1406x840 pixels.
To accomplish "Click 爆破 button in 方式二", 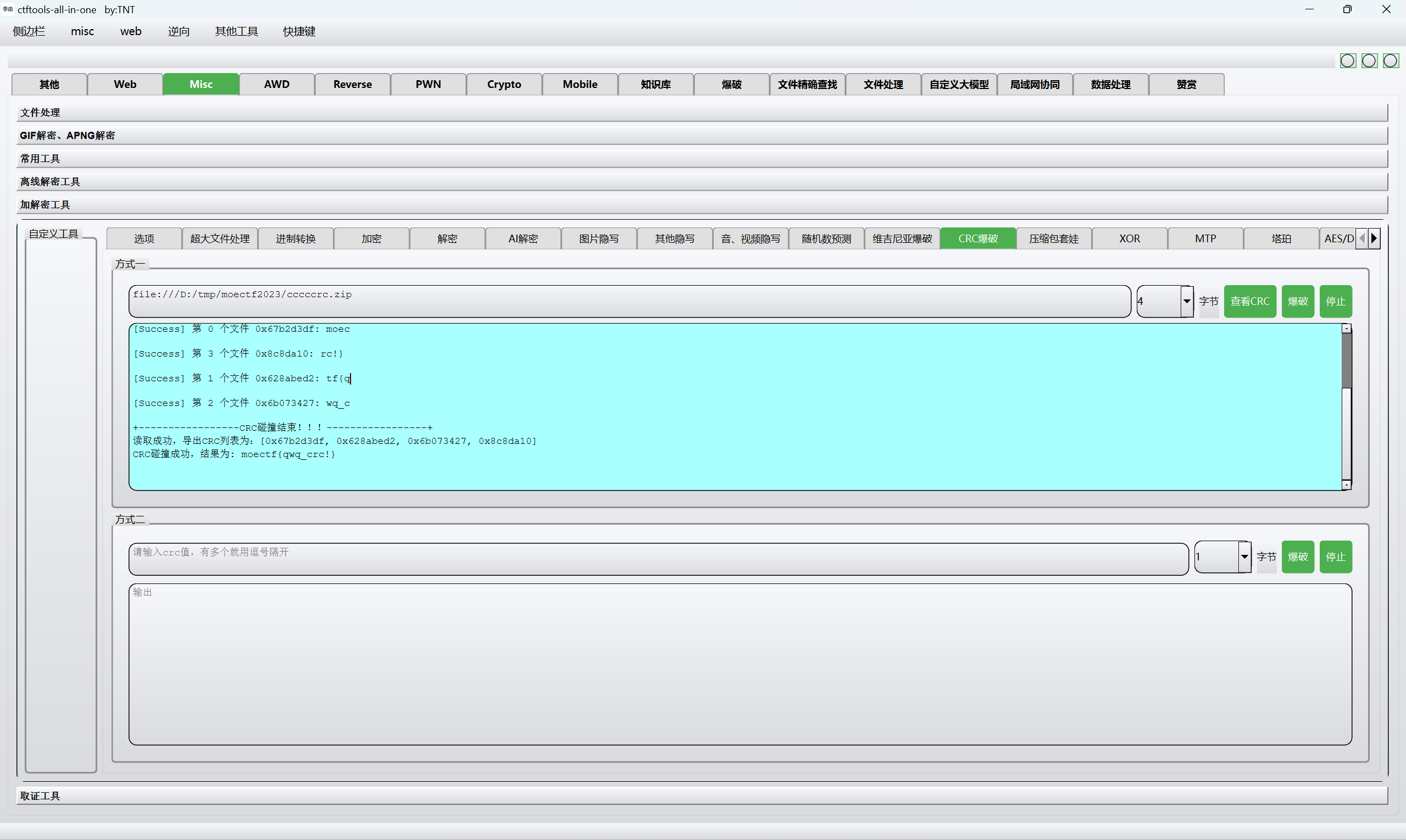I will pos(1297,557).
